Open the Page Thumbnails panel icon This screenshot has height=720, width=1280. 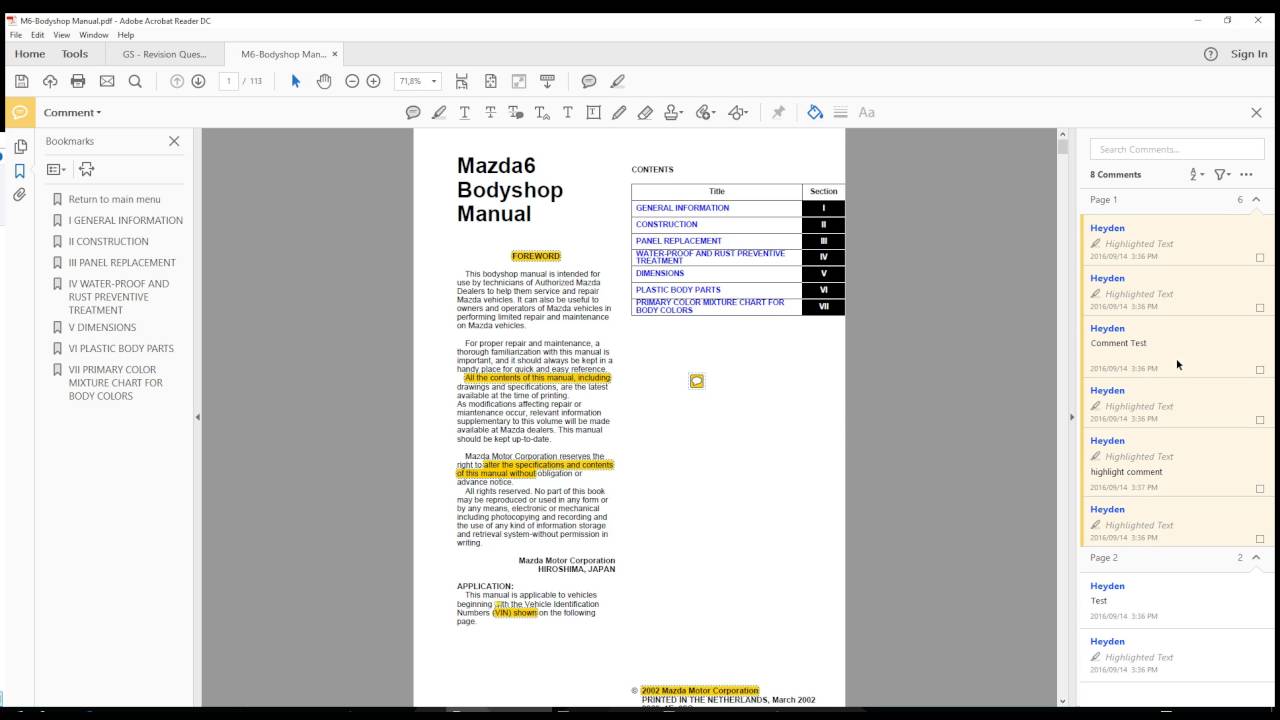pyautogui.click(x=20, y=147)
